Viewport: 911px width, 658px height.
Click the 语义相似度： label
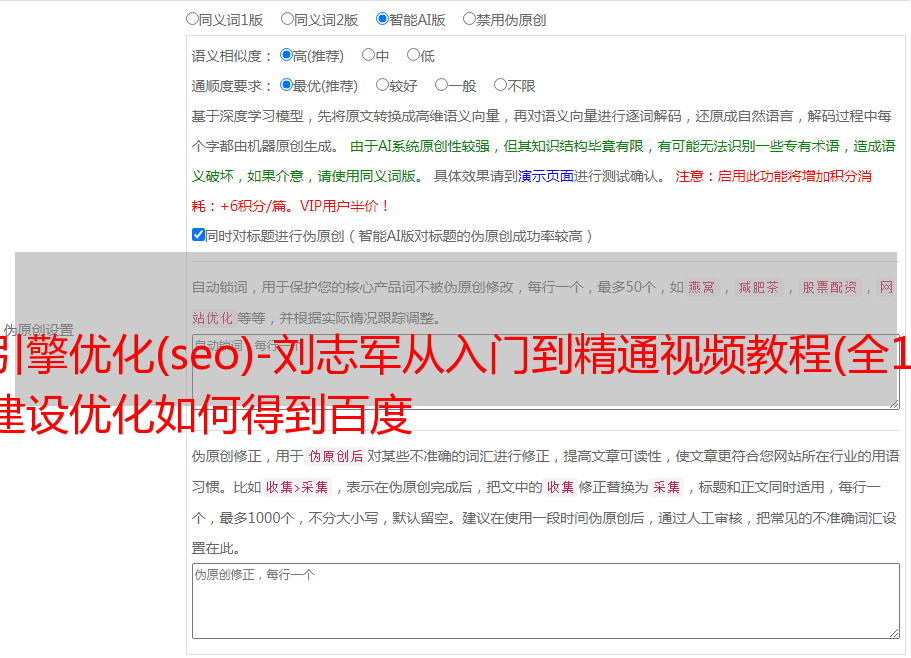232,56
